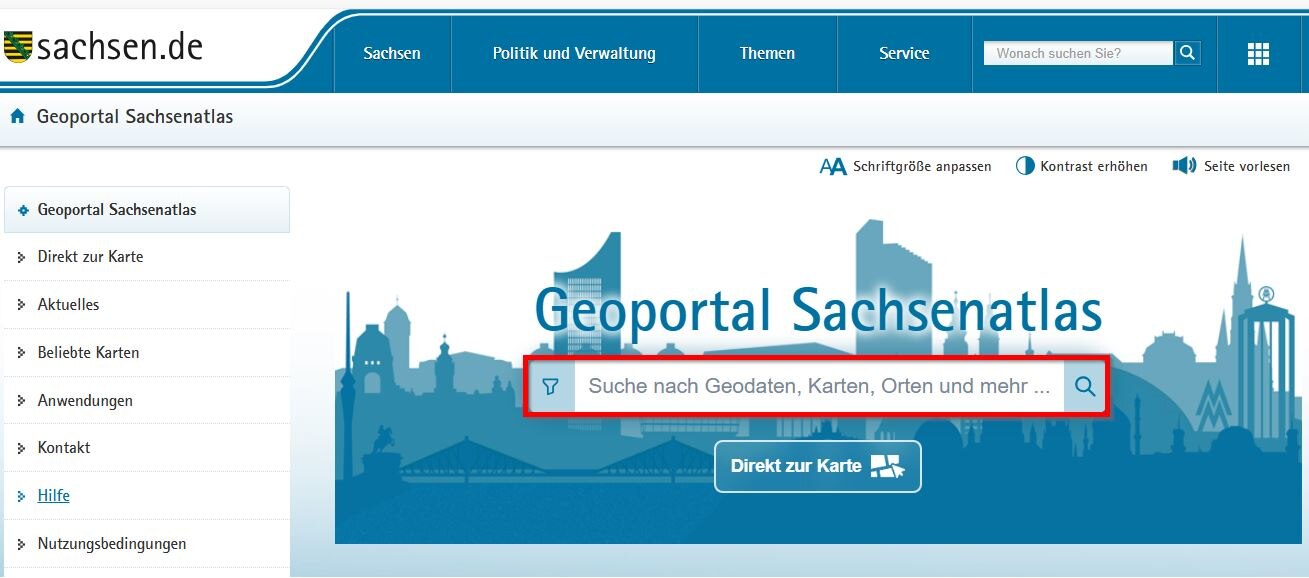Click the magnifier button of Geoportal search
The height and width of the screenshot is (578, 1309).
(x=1085, y=386)
